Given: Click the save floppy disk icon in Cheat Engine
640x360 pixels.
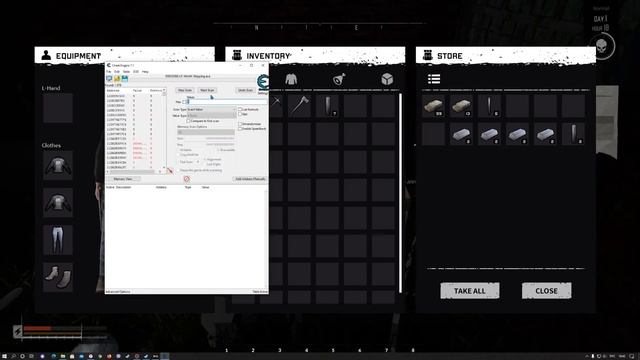Looking at the screenshot, I should [124, 78].
